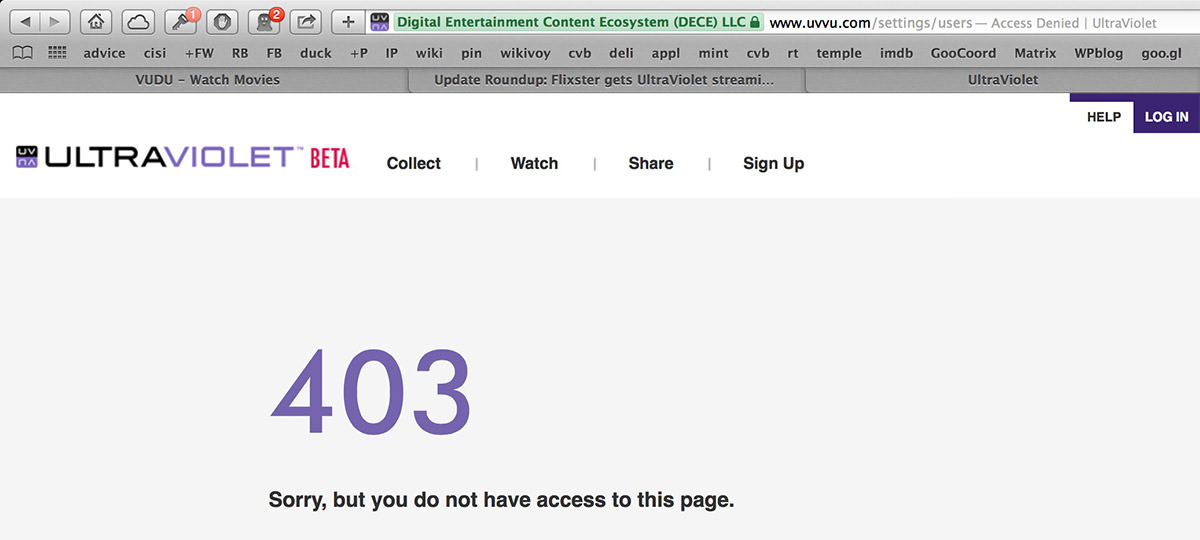1200x540 pixels.
Task: Open Top Sites grid icon
Action: coord(57,53)
